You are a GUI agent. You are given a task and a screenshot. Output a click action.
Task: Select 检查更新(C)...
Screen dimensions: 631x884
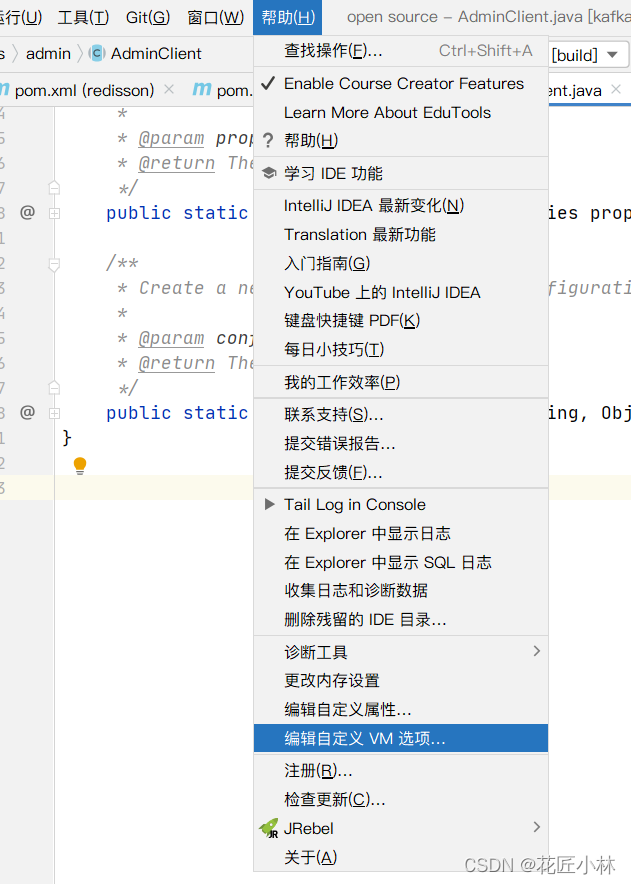(x=401, y=799)
